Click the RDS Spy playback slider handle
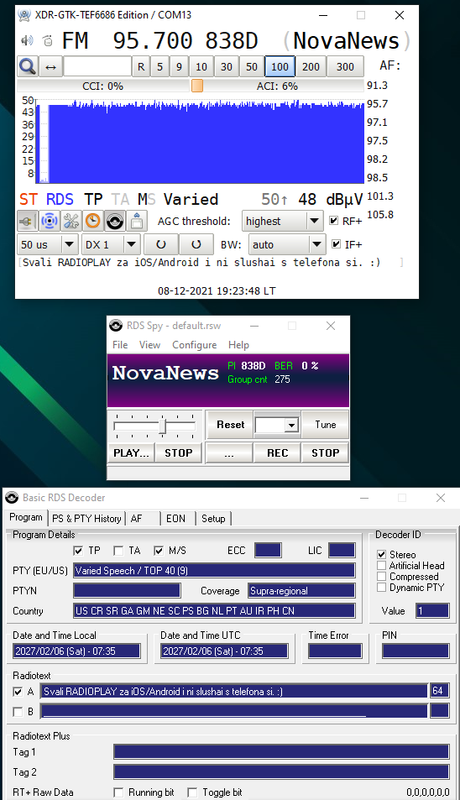The image size is (460, 800). 163,425
